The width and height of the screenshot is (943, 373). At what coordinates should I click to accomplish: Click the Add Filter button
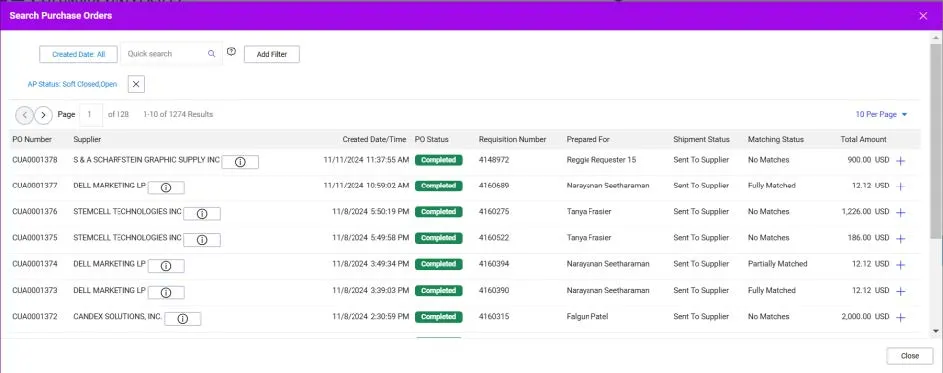(x=272, y=54)
